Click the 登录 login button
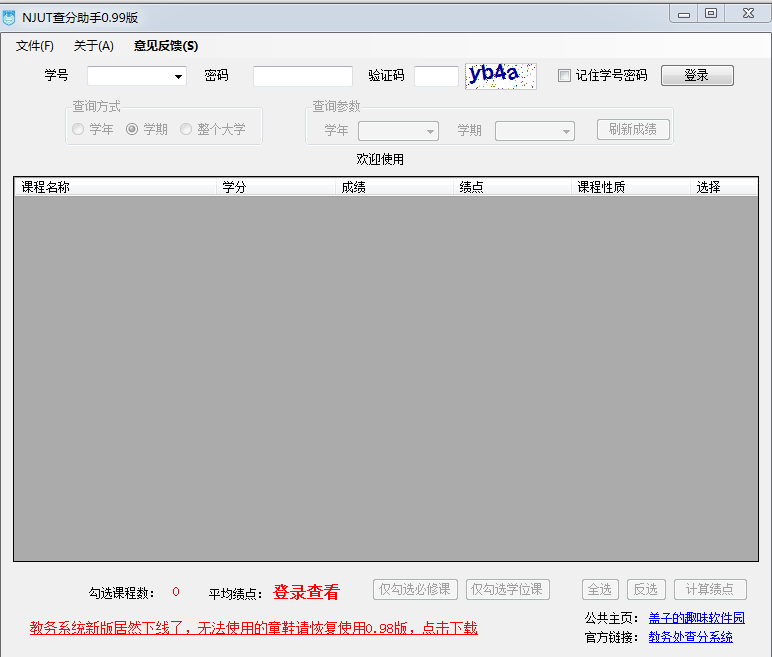This screenshot has height=657, width=772. point(697,75)
